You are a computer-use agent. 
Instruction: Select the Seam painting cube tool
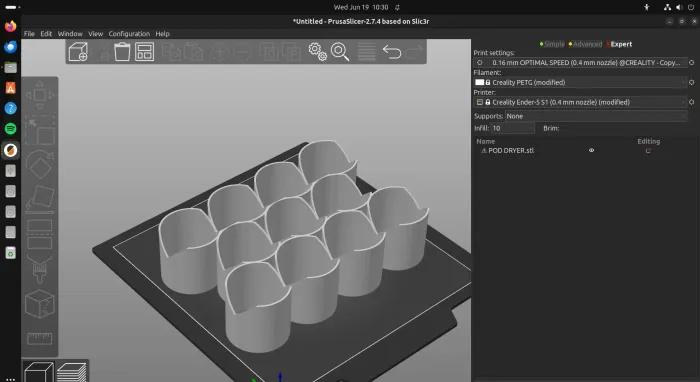point(40,304)
